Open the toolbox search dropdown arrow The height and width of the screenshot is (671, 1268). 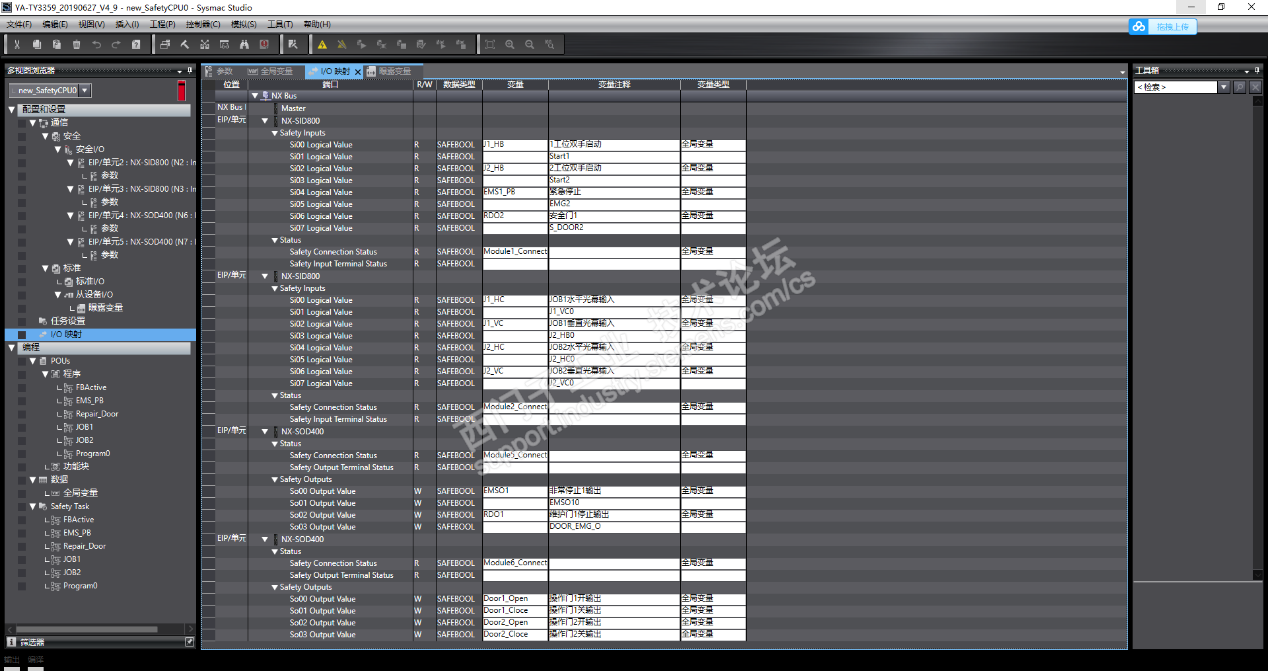pos(1224,87)
